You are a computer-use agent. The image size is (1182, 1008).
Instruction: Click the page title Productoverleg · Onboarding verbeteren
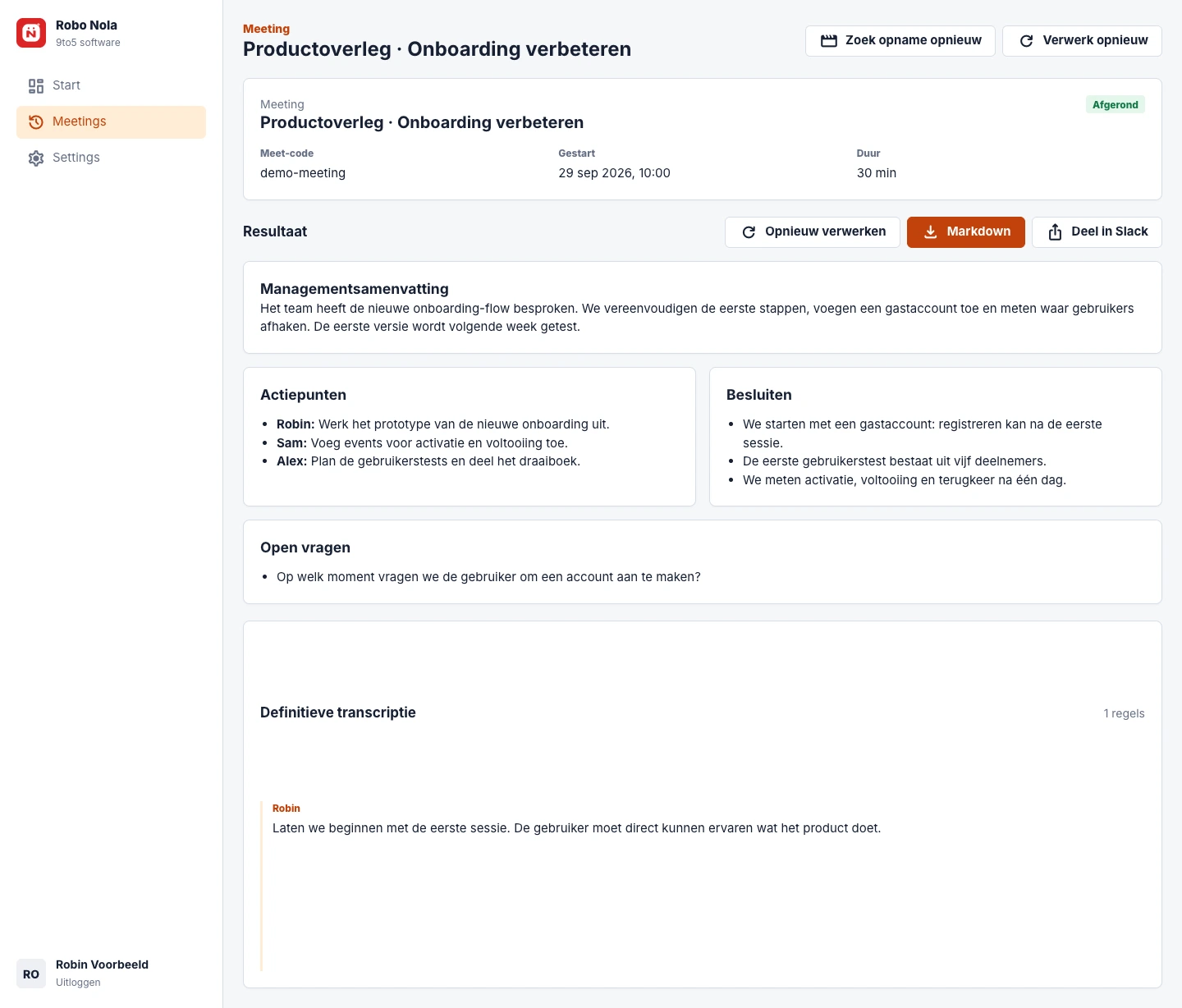point(437,49)
